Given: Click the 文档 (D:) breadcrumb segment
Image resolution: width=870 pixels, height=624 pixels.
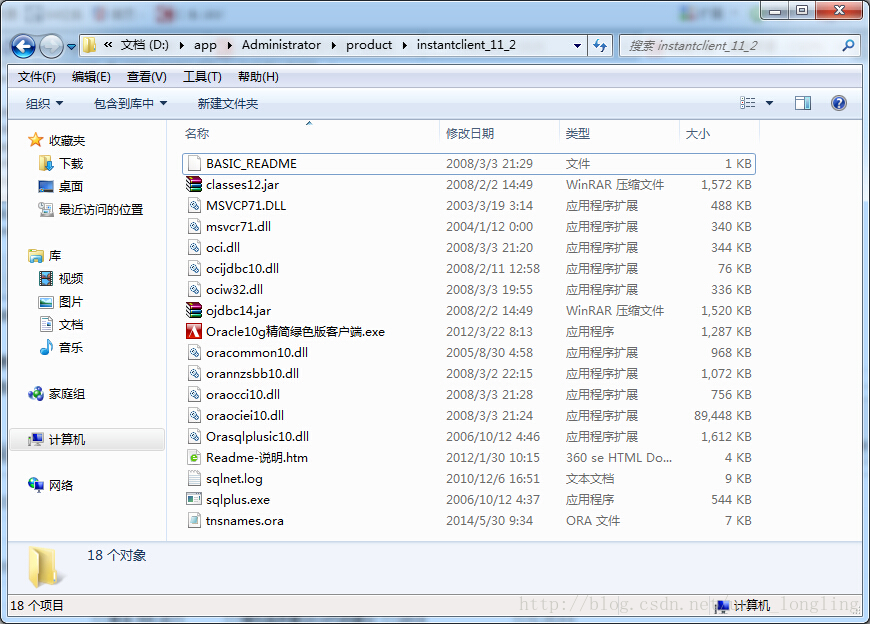Looking at the screenshot, I should point(145,45).
